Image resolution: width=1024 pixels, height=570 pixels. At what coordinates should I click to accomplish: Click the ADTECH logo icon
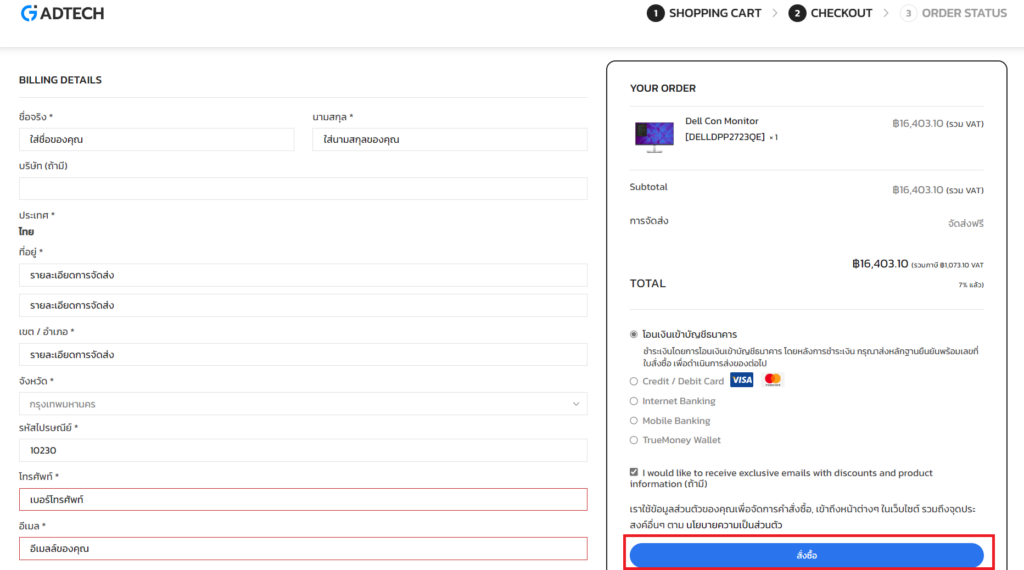coord(30,13)
